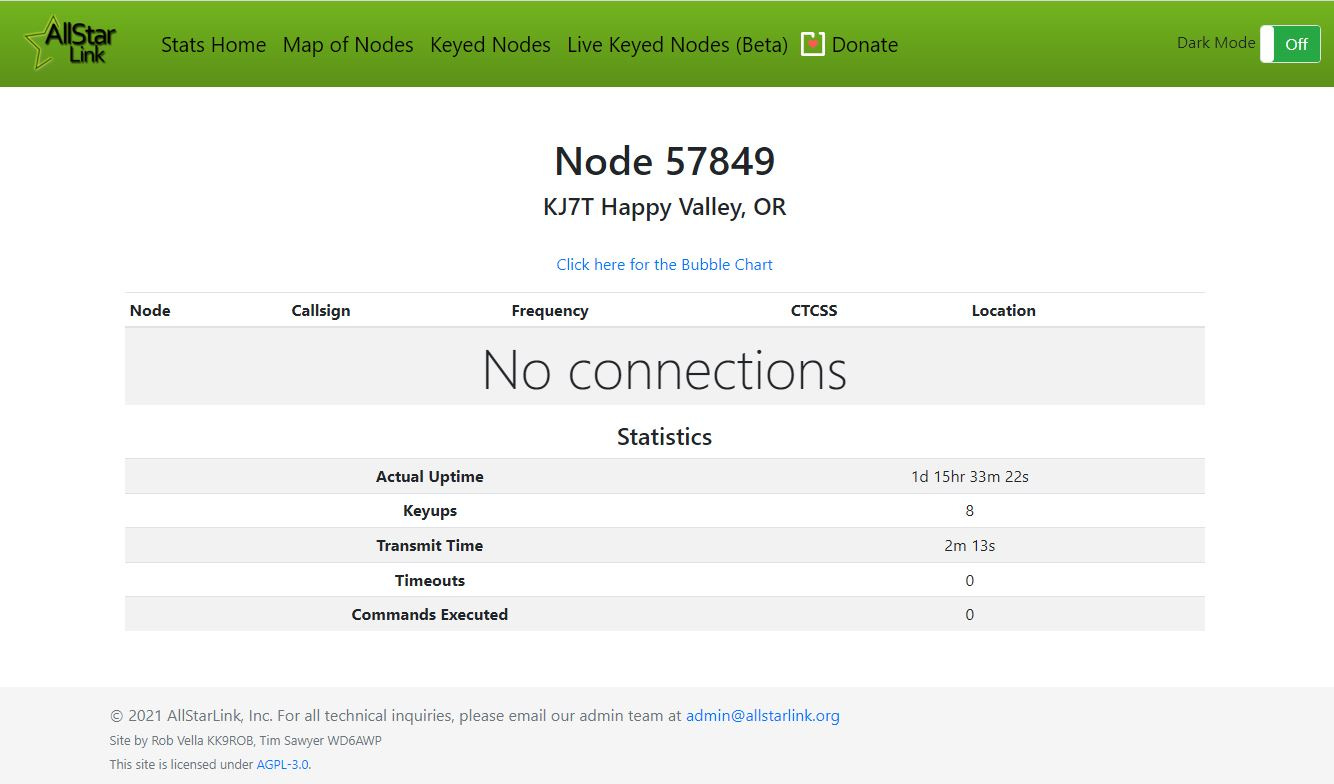Email the admin team at admin@allstarlink.org
This screenshot has width=1334, height=784.
pos(762,715)
